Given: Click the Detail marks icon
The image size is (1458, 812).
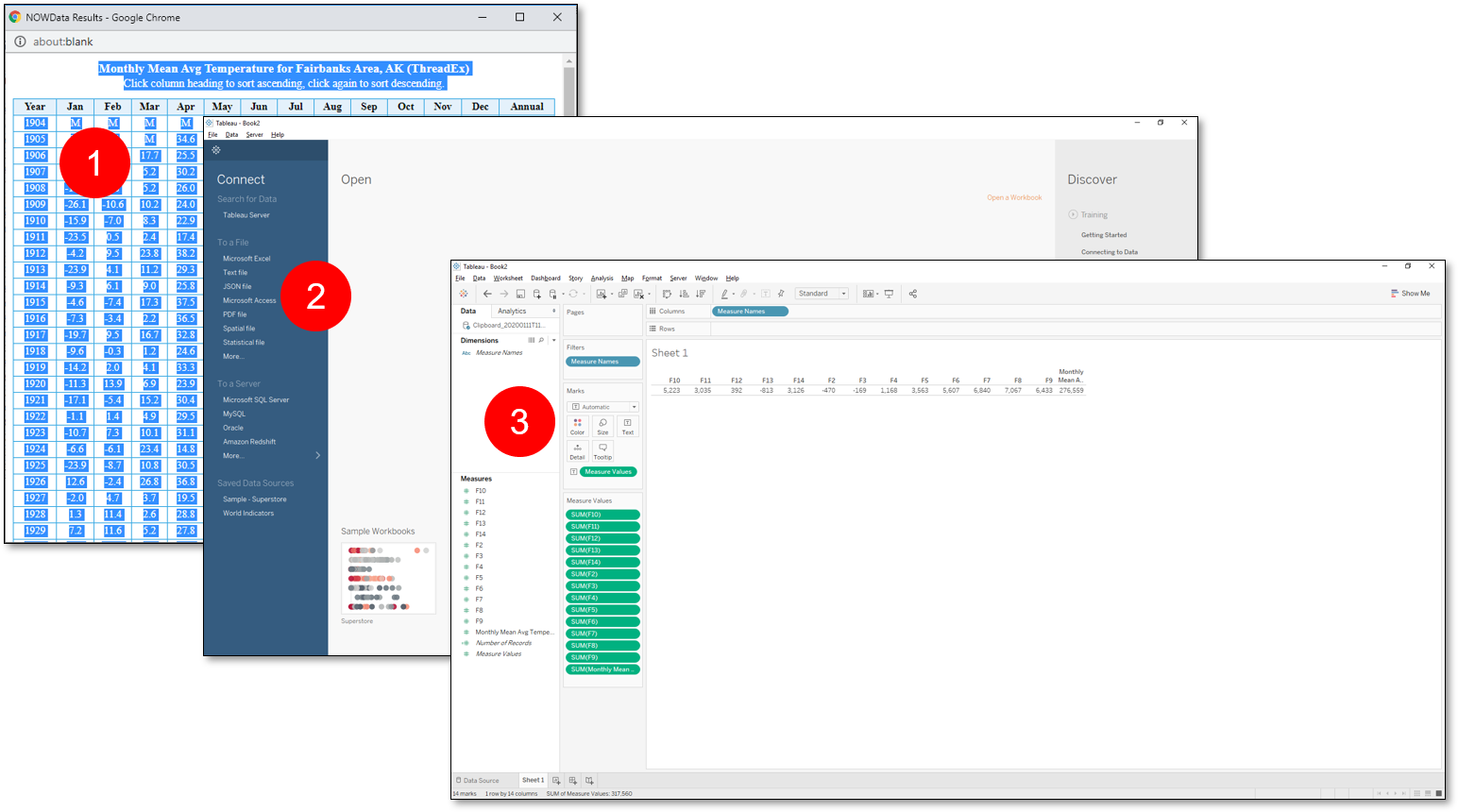Looking at the screenshot, I should [577, 451].
